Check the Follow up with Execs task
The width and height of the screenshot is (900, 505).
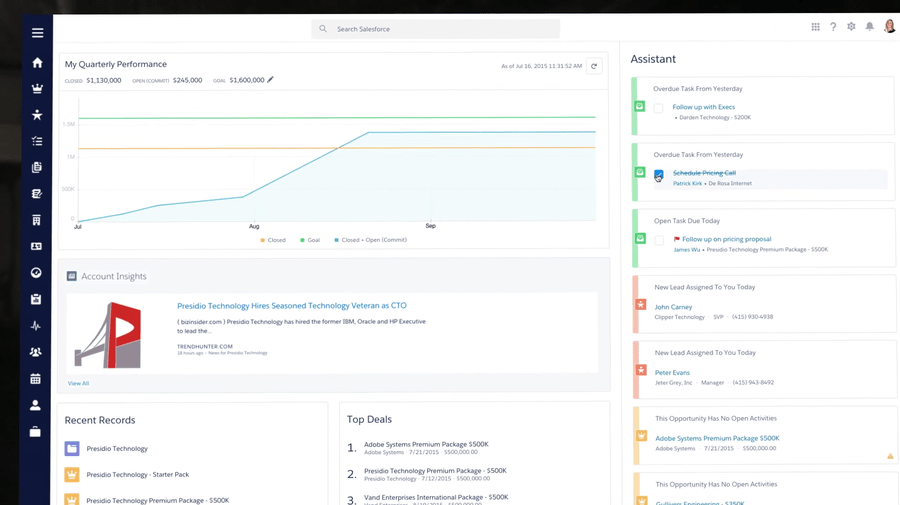tap(658, 108)
